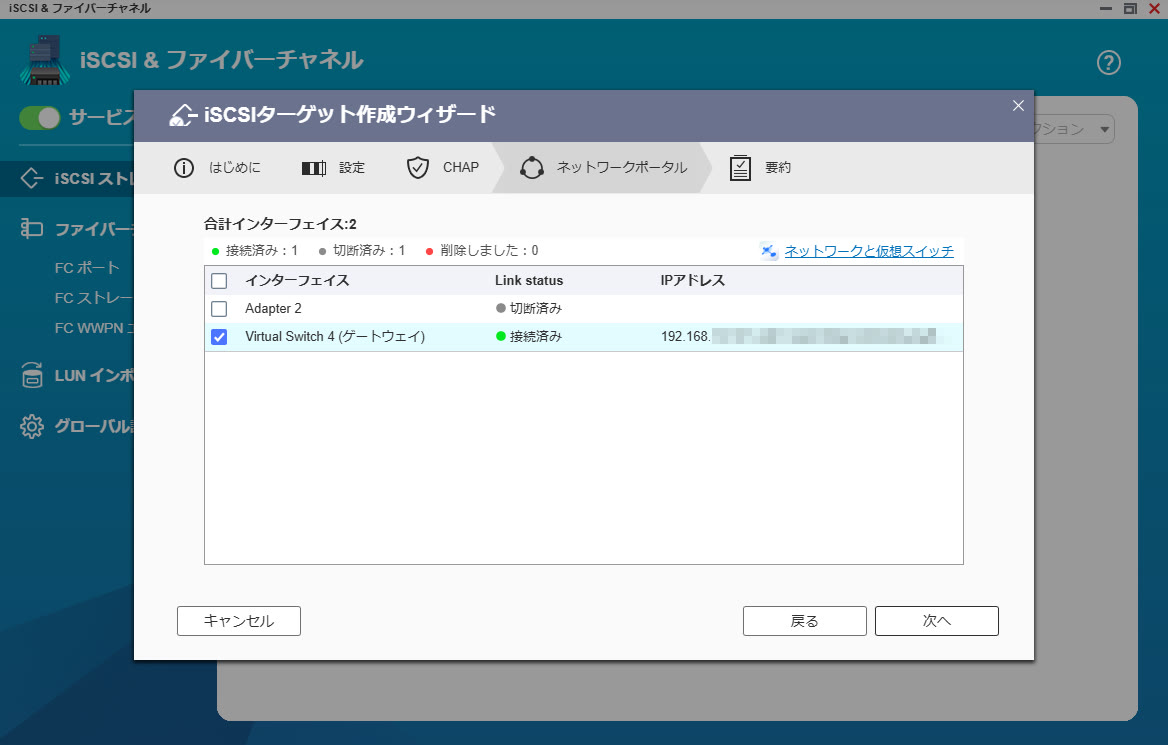Select the Adapter 2 row text

pyautogui.click(x=273, y=308)
